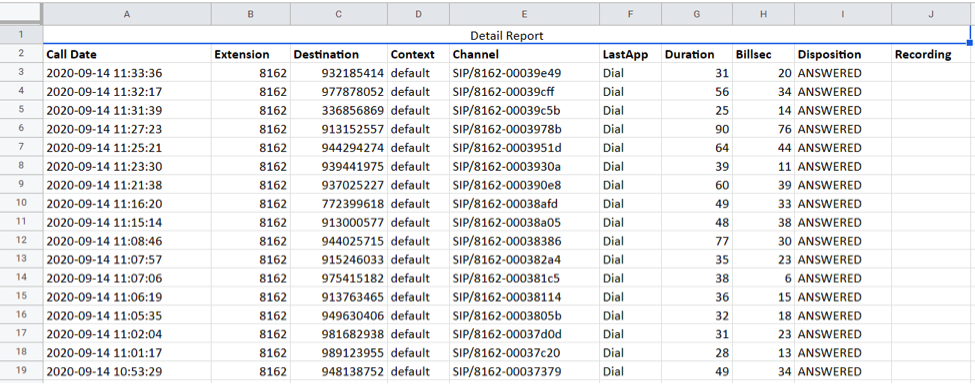
Task: Select the Destination header cell
Action: [x=338, y=54]
